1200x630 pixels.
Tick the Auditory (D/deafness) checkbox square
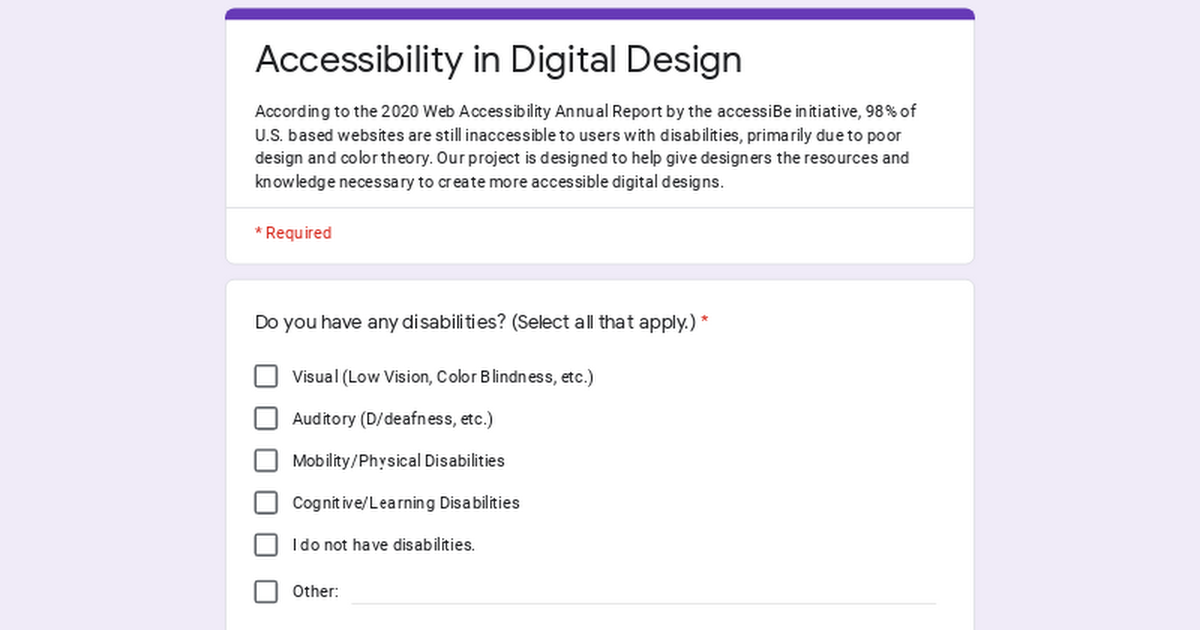(x=266, y=418)
